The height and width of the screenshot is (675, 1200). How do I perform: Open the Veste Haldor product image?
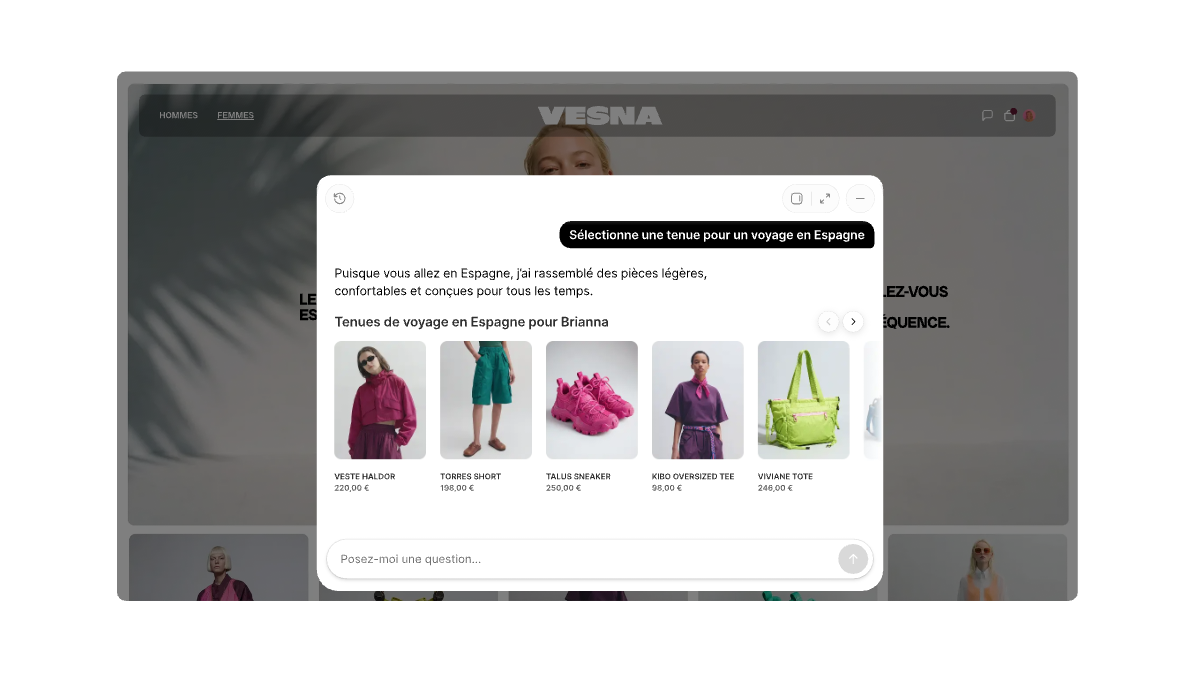(380, 400)
